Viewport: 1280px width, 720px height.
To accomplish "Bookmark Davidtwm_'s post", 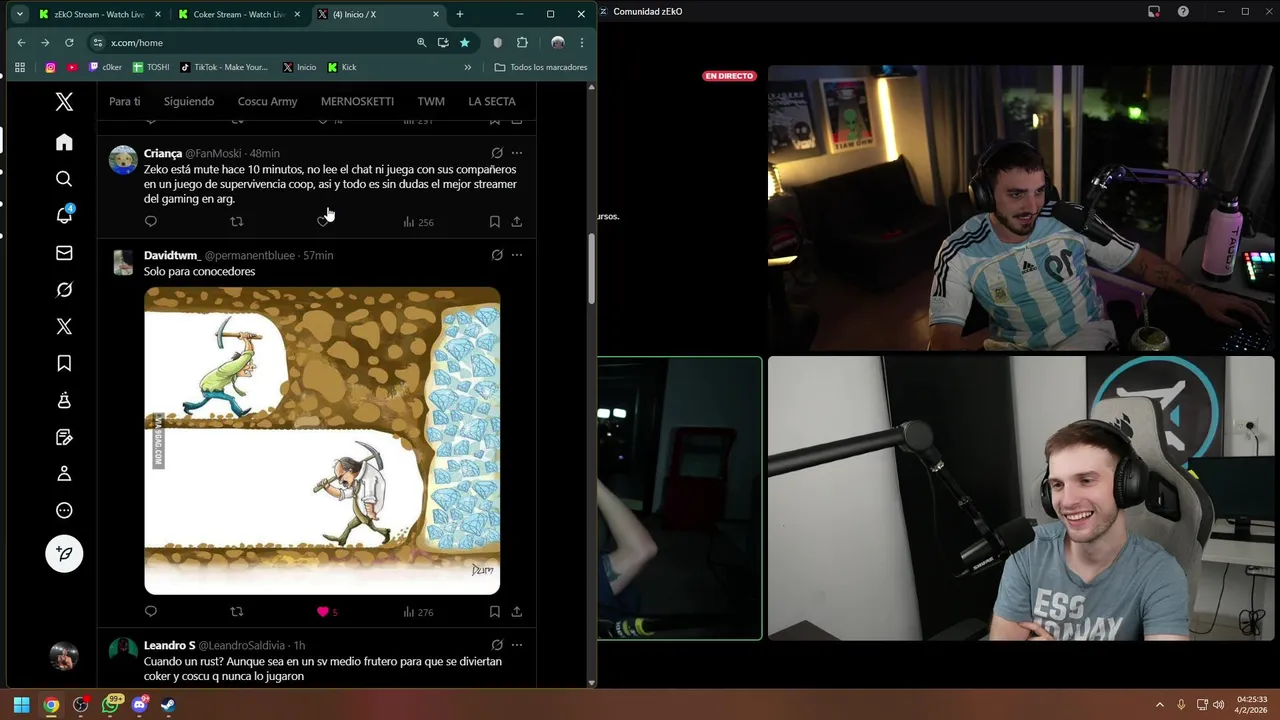I will [494, 611].
